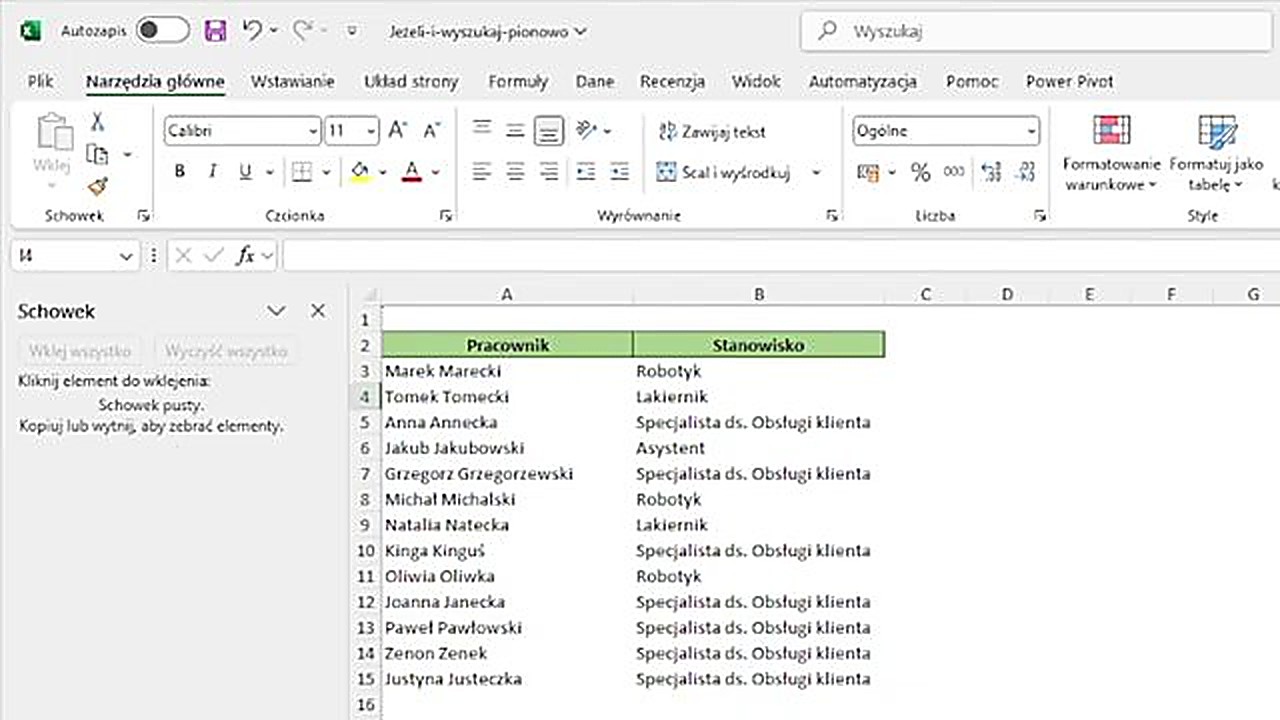Apply percent number format
This screenshot has width=1280, height=720.
point(920,171)
